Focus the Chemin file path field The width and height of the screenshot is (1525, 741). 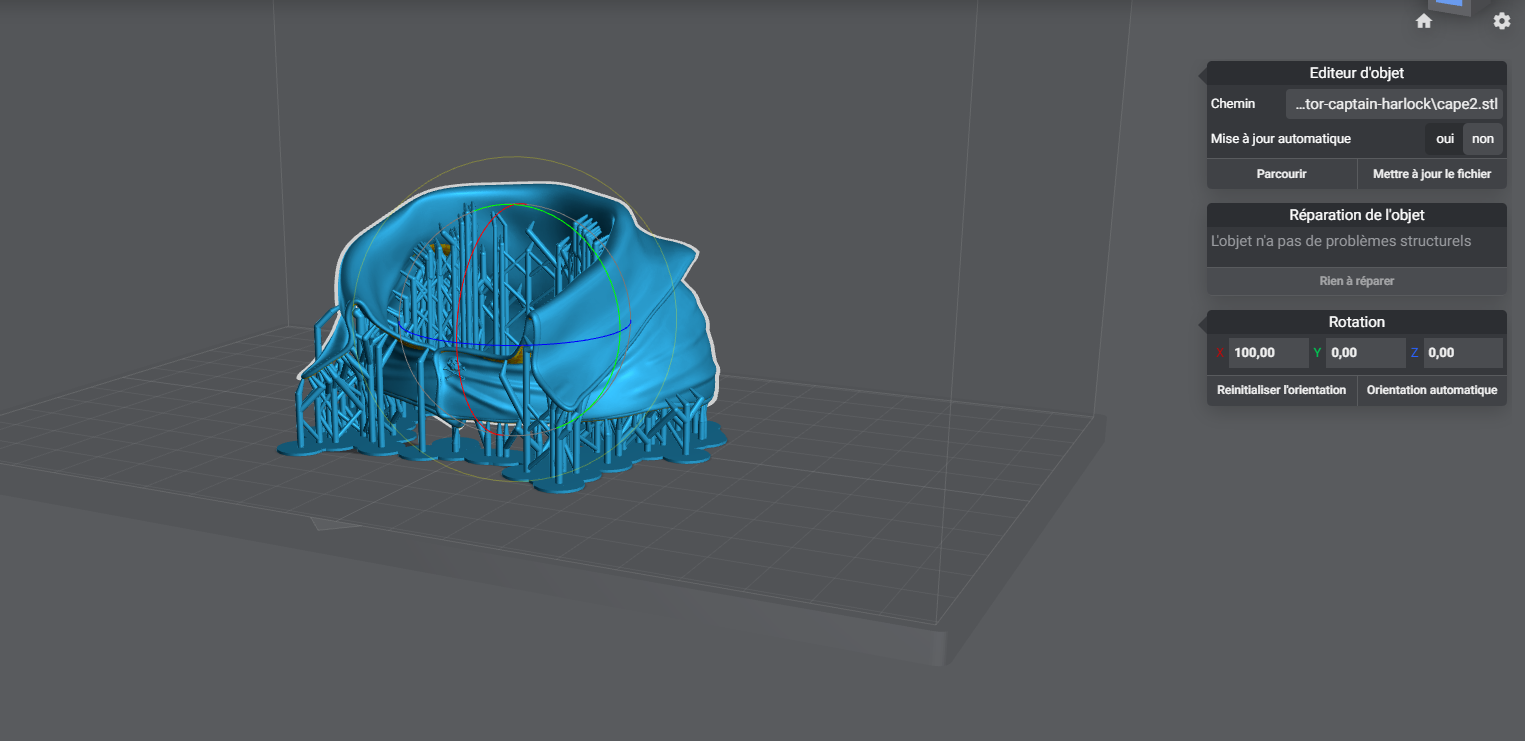pos(1394,104)
